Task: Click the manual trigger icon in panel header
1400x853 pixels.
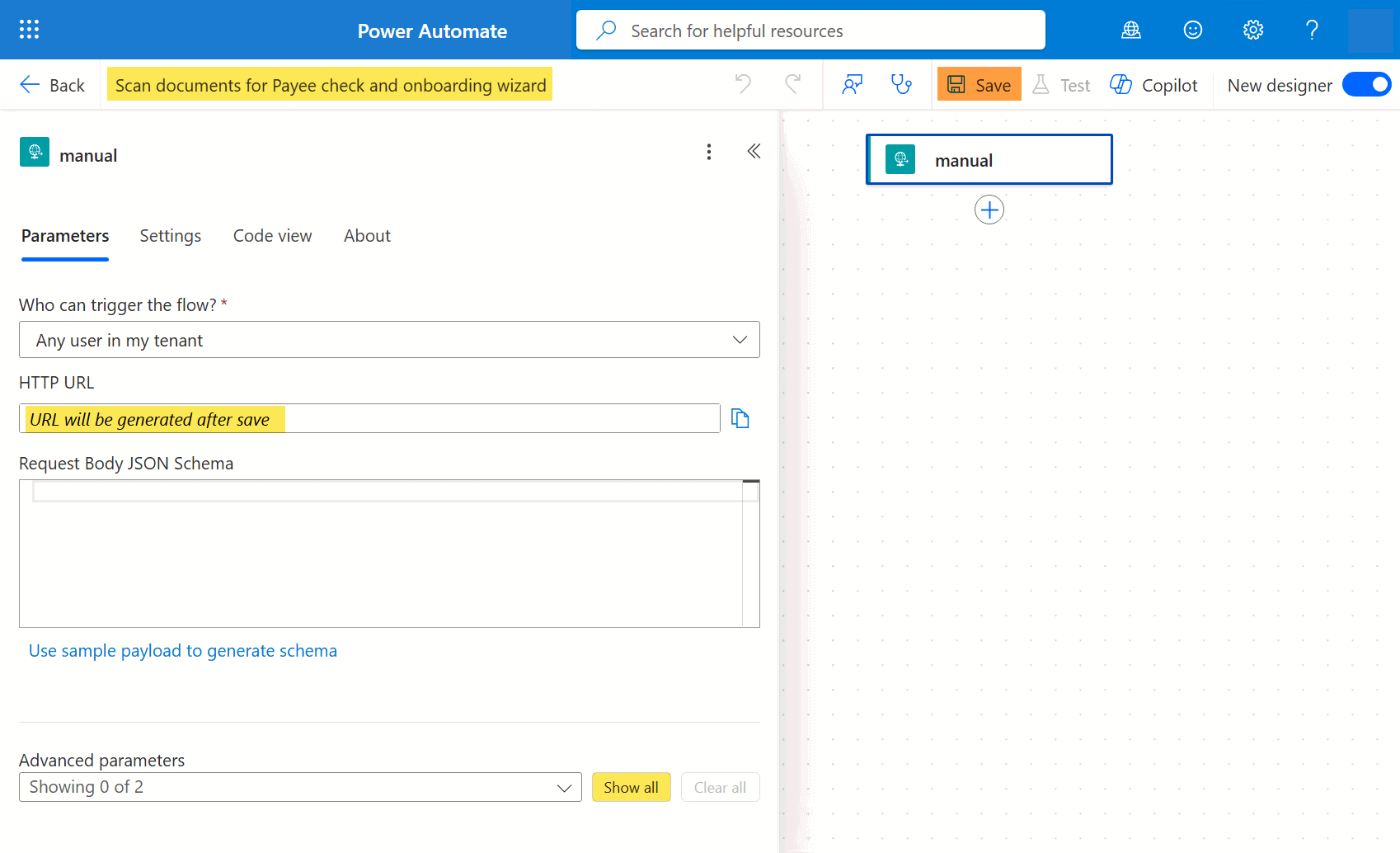Action: pos(35,152)
